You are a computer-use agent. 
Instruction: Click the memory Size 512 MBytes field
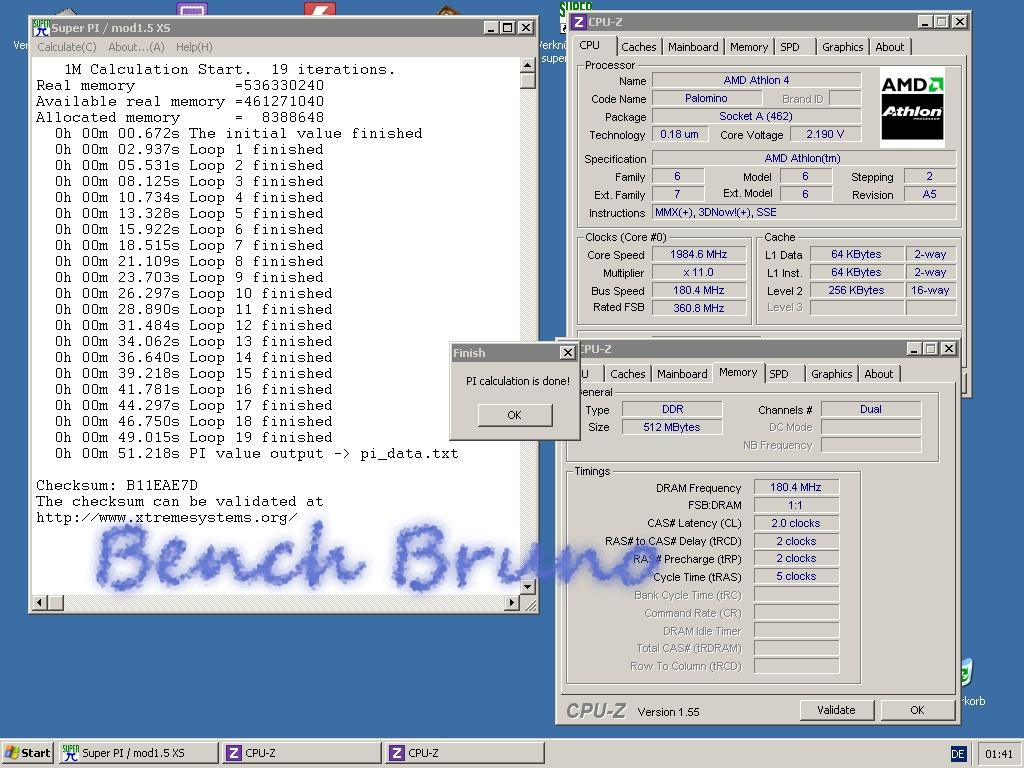pos(672,427)
